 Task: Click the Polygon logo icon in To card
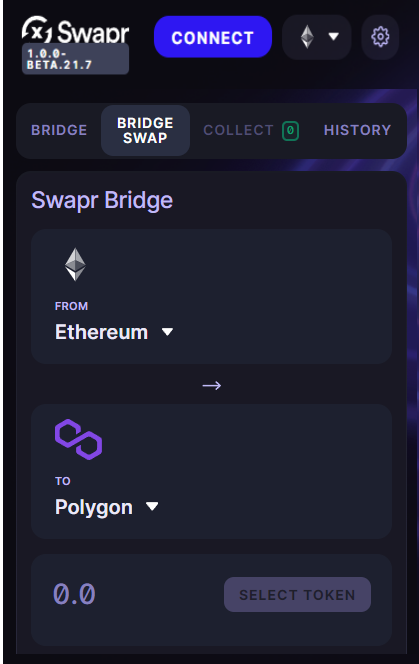click(78, 440)
